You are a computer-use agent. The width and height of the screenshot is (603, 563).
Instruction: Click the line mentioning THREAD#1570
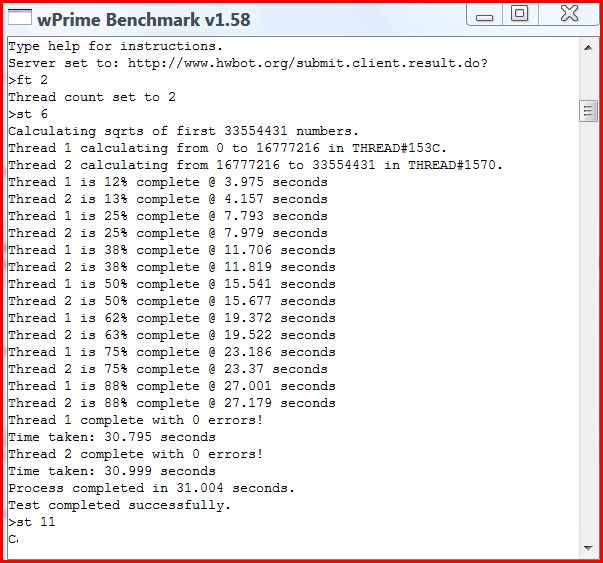256,165
